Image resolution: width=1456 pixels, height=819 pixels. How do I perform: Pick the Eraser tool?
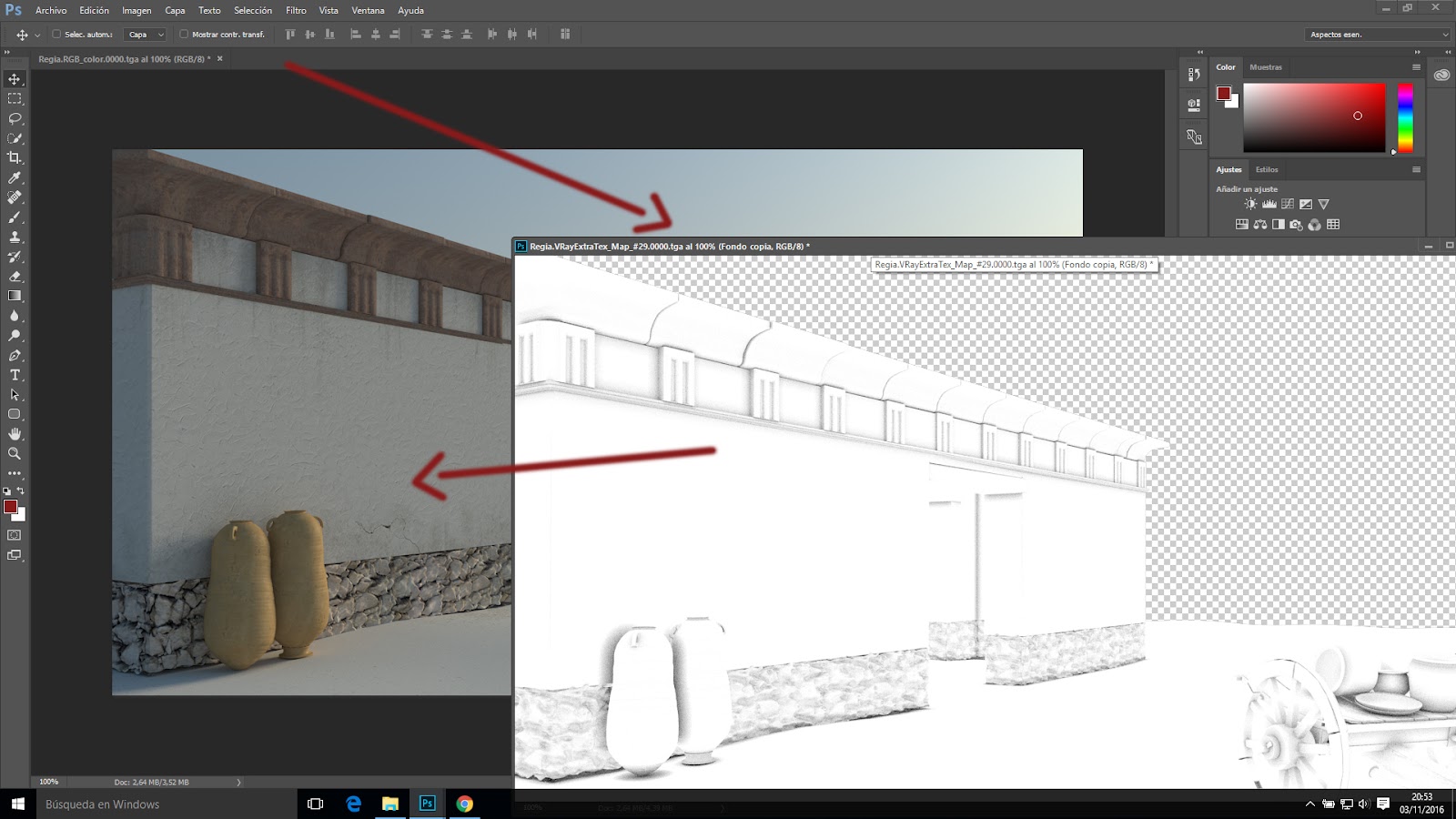click(x=15, y=277)
